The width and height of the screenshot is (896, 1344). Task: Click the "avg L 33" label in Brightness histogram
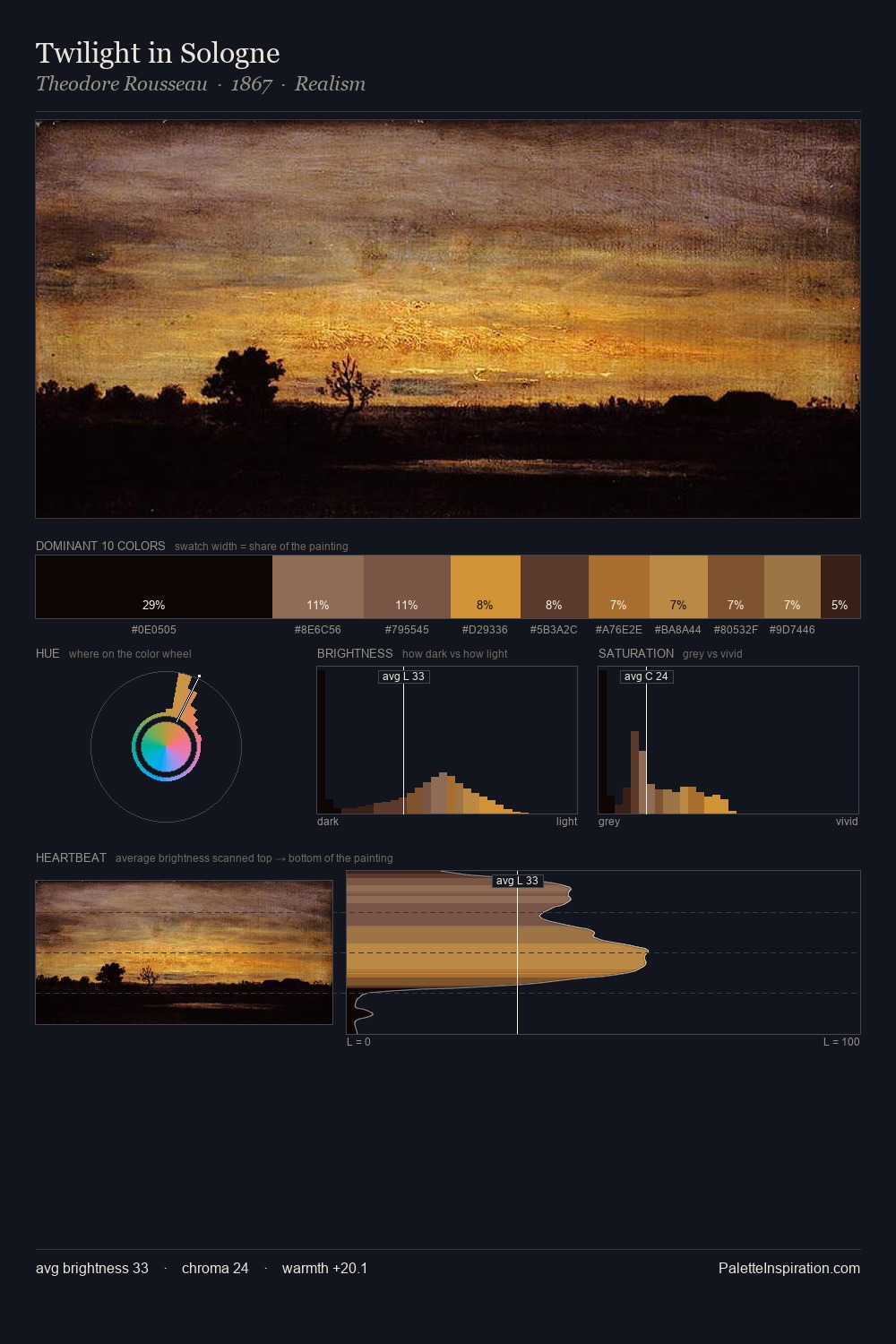click(x=404, y=676)
